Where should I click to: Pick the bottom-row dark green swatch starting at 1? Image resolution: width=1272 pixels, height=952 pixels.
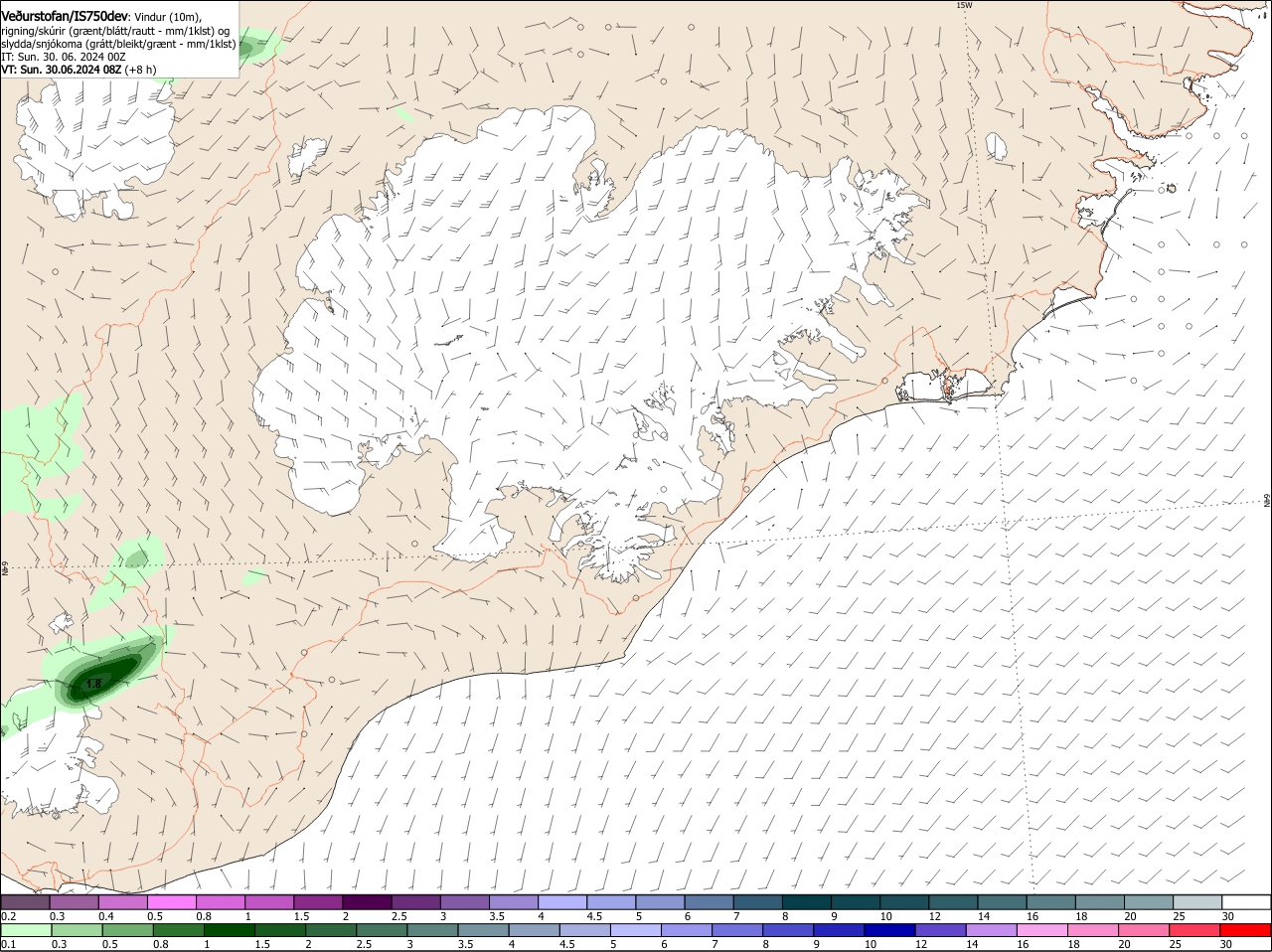pos(229,930)
